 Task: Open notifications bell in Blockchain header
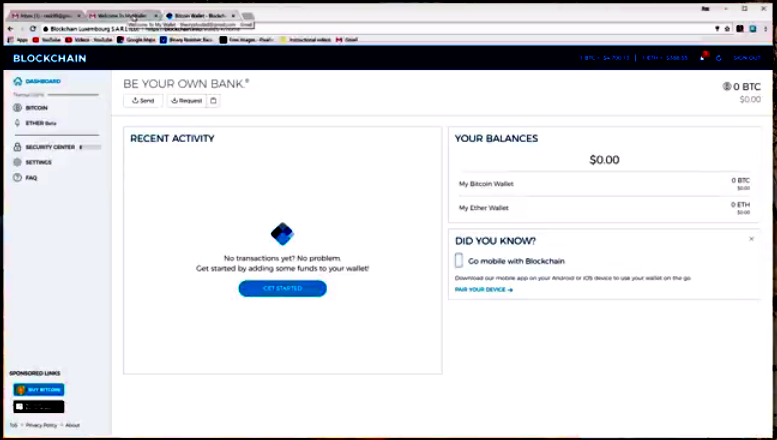click(703, 57)
